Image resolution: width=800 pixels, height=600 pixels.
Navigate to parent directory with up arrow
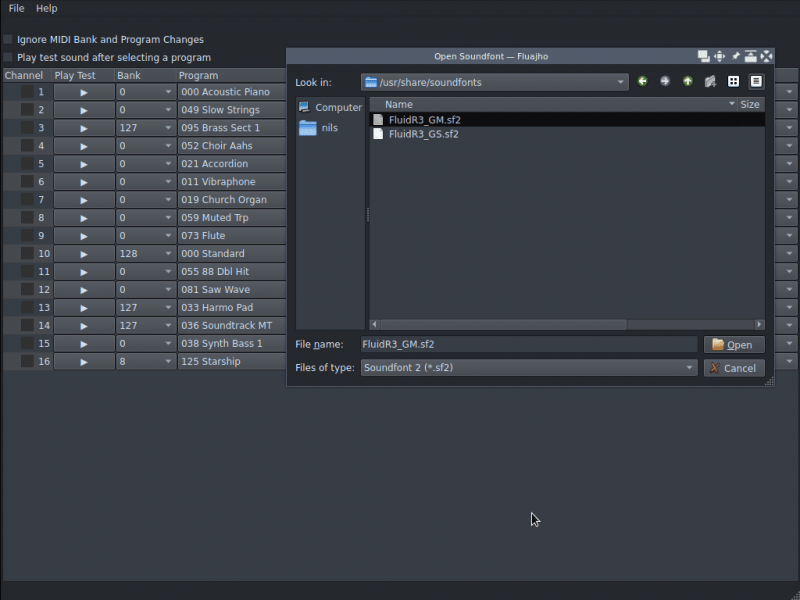pyautogui.click(x=688, y=82)
